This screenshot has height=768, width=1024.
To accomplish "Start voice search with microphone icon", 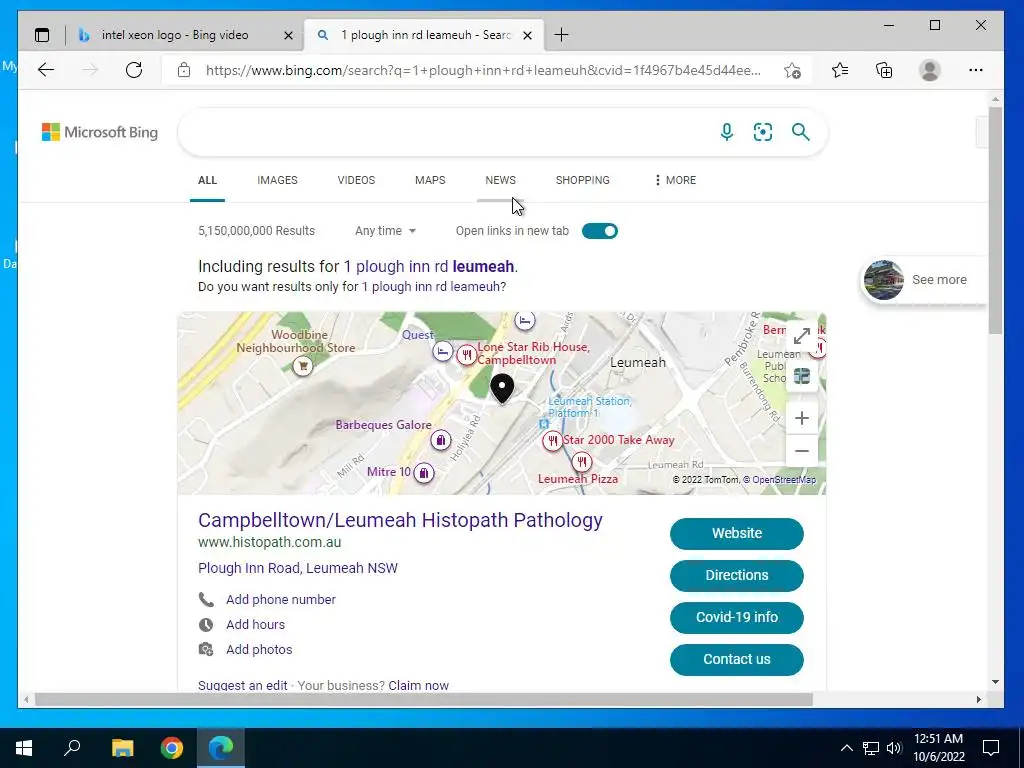I will click(x=726, y=132).
